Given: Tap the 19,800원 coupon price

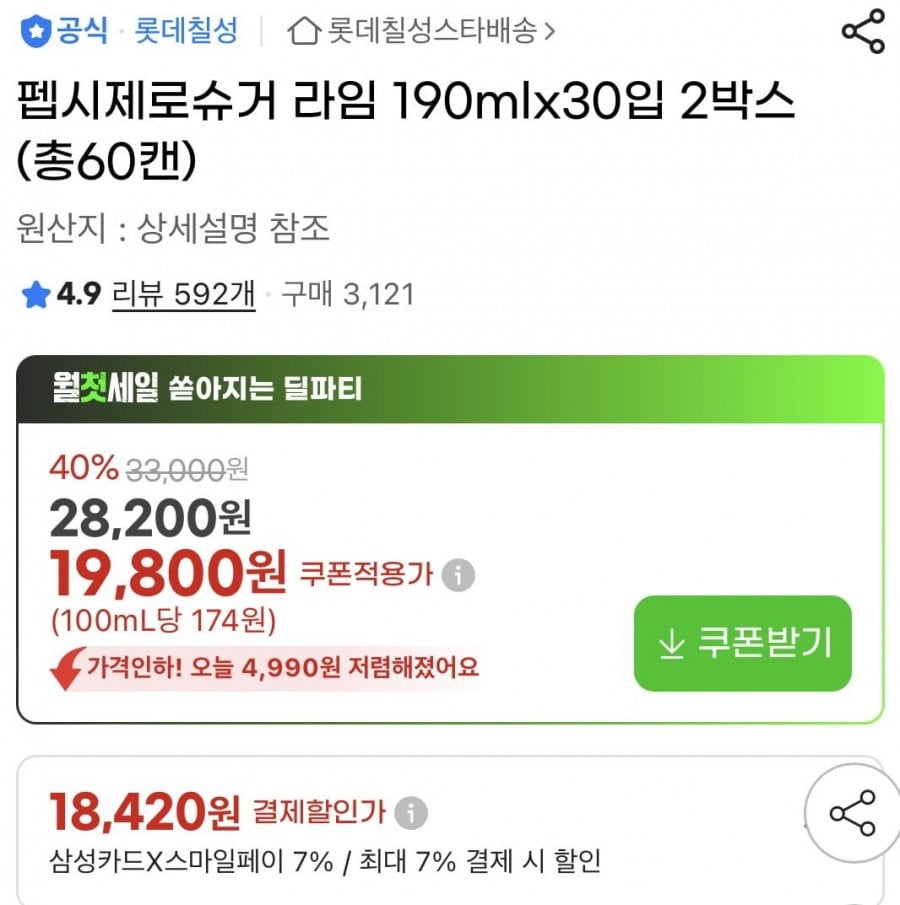Looking at the screenshot, I should (x=168, y=574).
